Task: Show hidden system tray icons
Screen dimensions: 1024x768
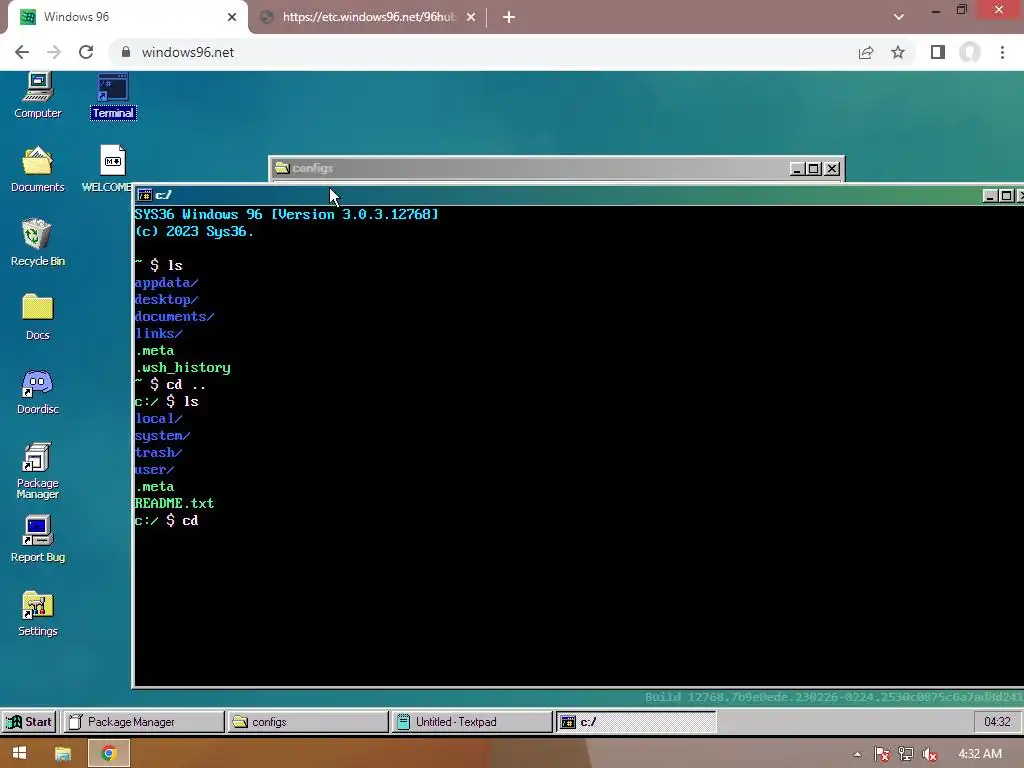Action: 857,754
